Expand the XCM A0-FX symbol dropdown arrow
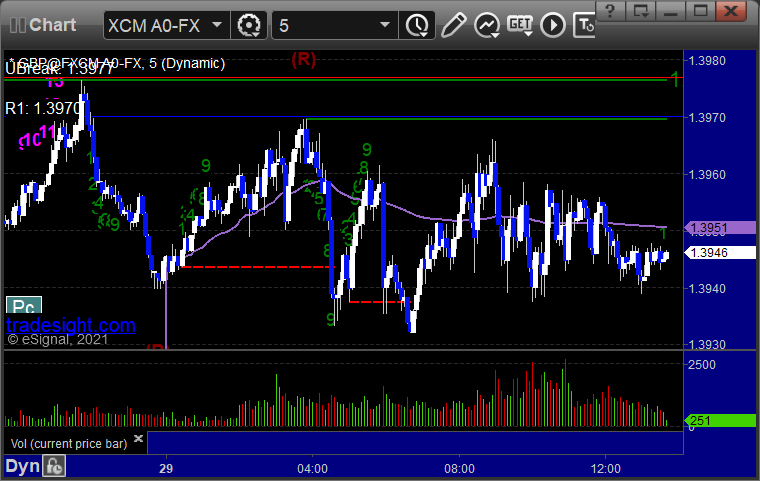This screenshot has height=481, width=760. pyautogui.click(x=217, y=24)
